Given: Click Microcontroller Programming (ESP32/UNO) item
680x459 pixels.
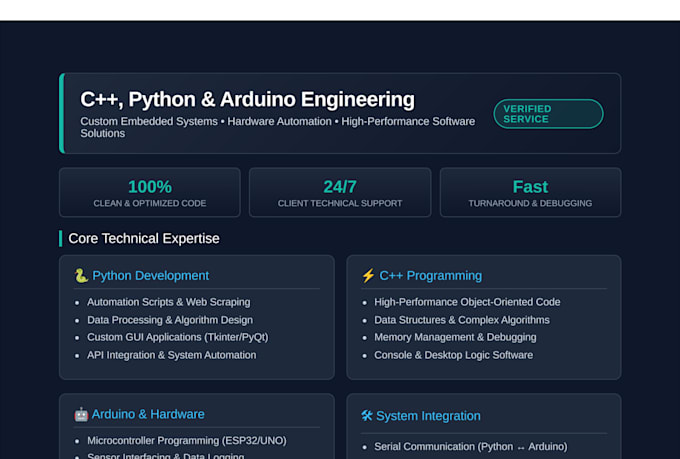Looking at the screenshot, I should click(x=186, y=440).
